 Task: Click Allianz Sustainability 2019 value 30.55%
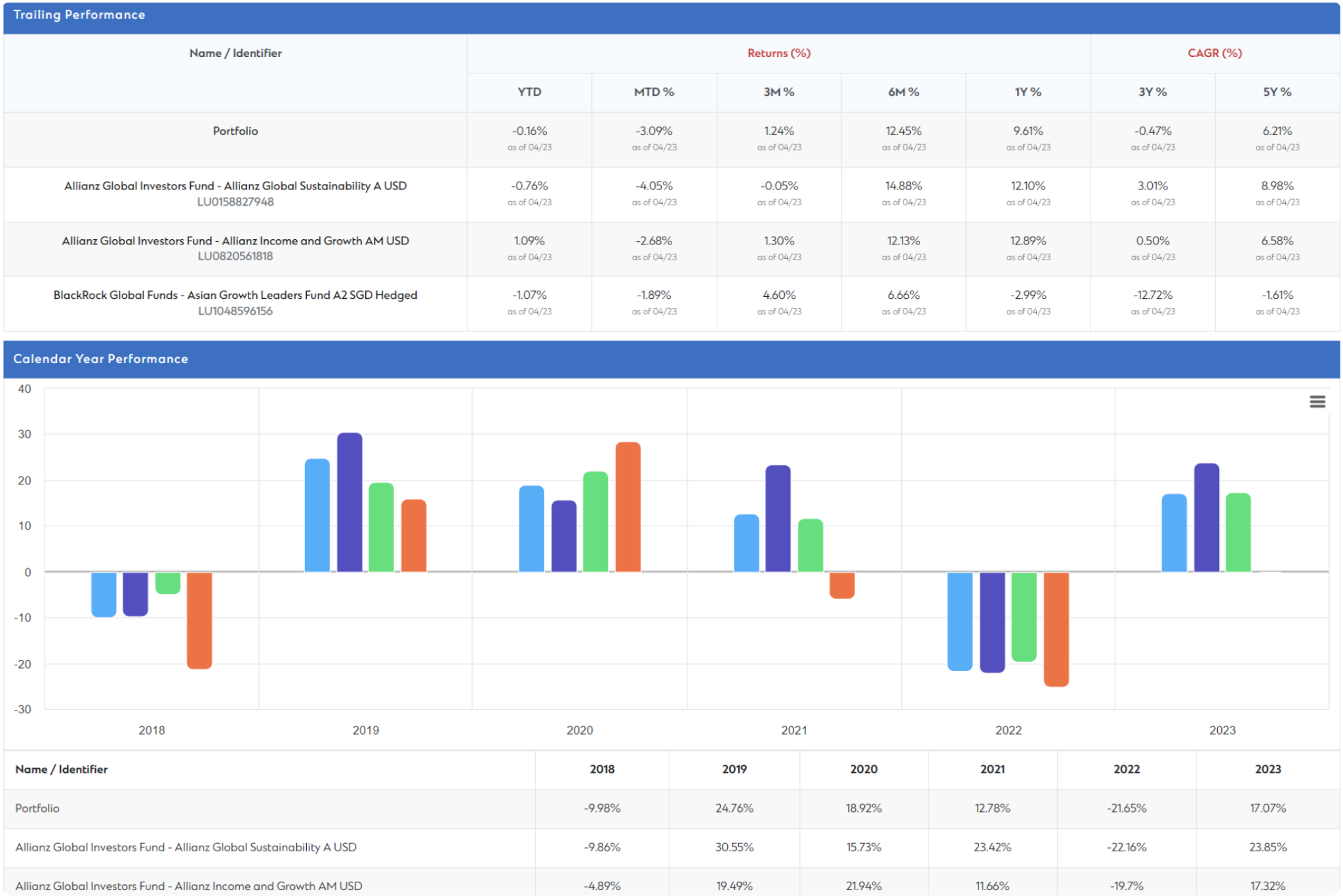[734, 847]
